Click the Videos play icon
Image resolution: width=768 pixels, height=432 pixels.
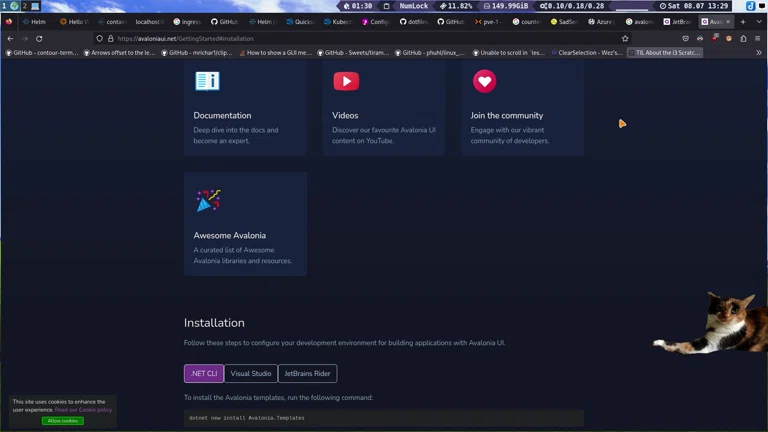tap(346, 81)
